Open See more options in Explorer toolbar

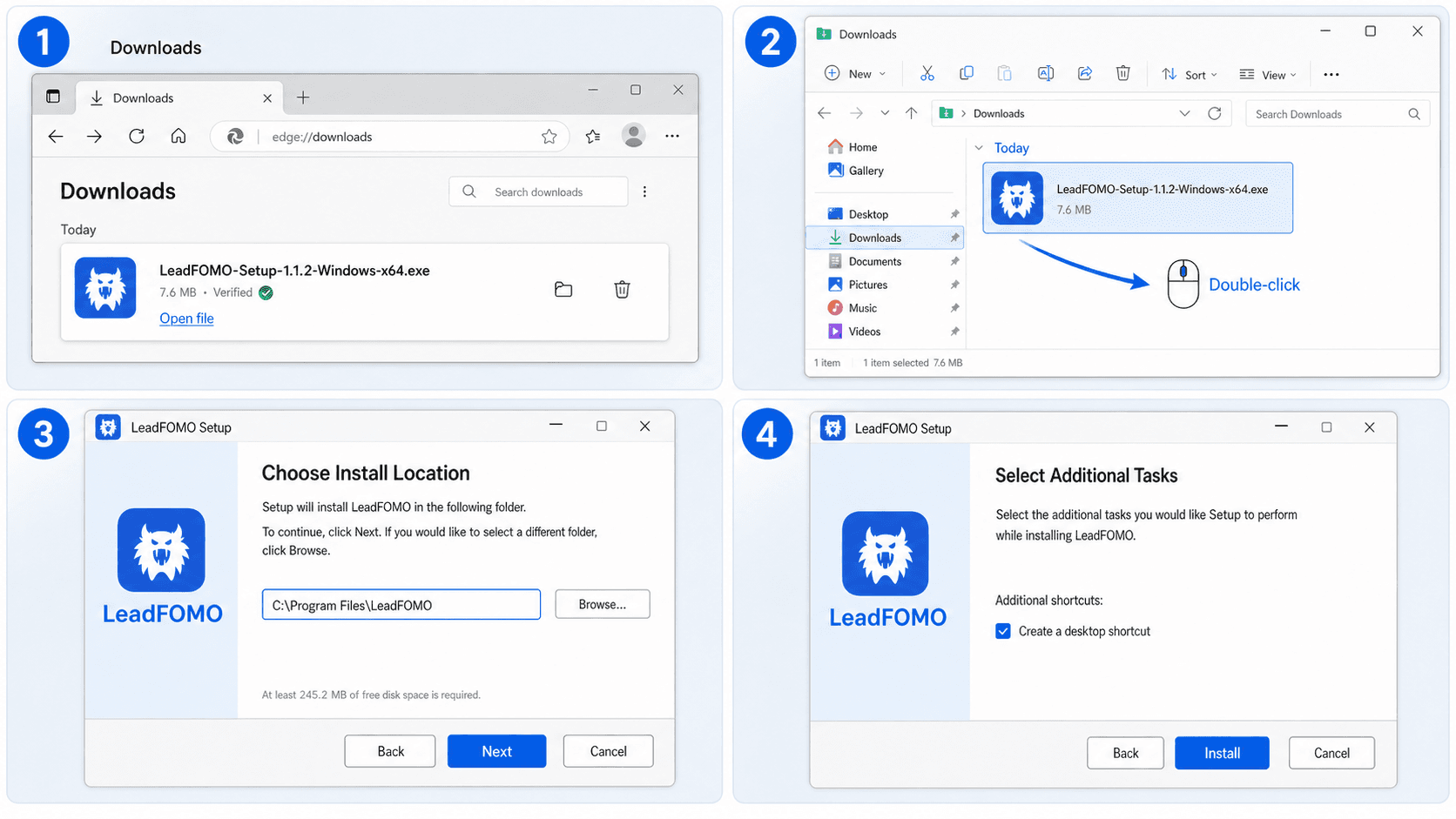(1331, 75)
